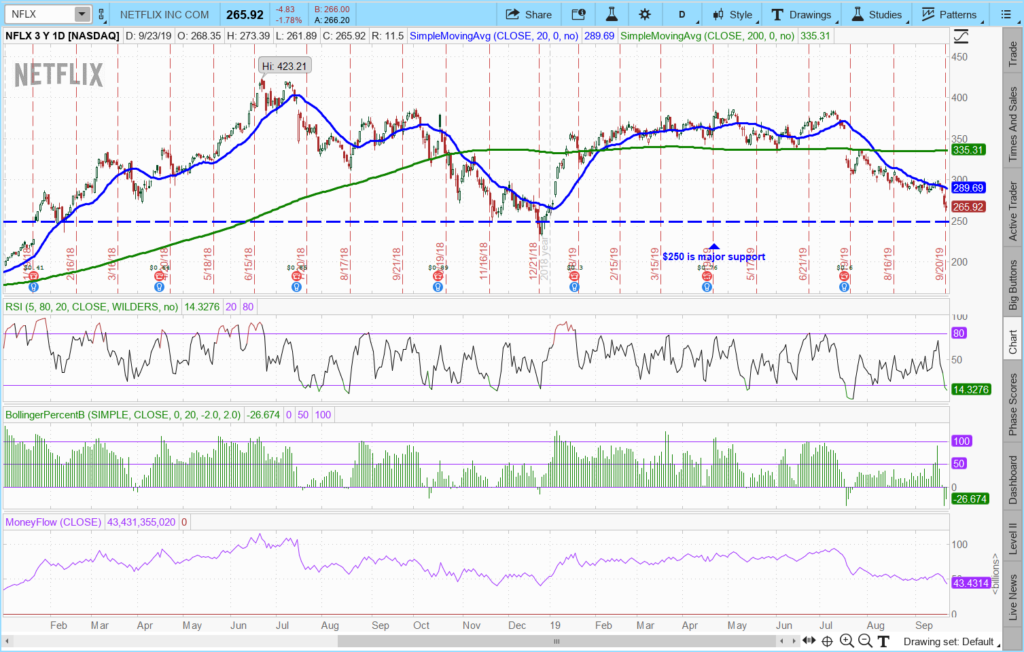The image size is (1024, 652).
Task: Open chart settings with the gear icon
Action: [x=644, y=14]
